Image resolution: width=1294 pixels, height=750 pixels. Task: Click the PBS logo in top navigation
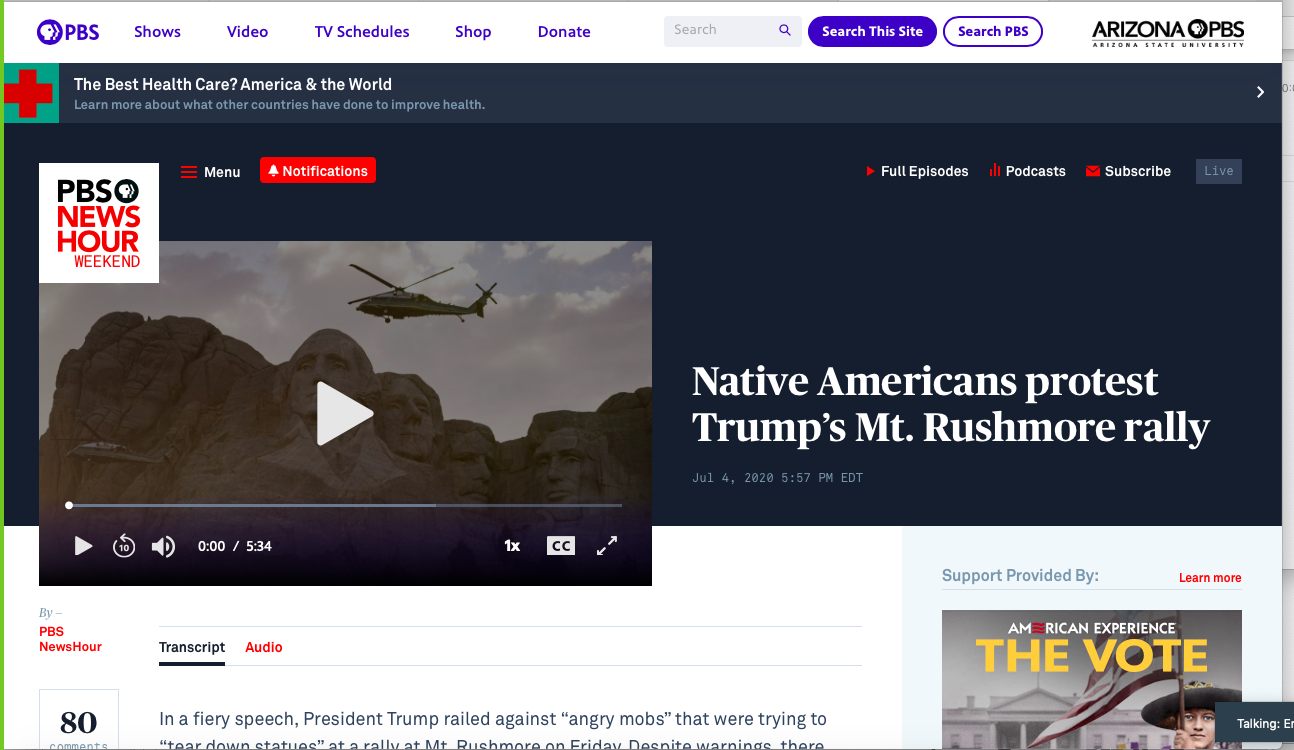(x=68, y=32)
